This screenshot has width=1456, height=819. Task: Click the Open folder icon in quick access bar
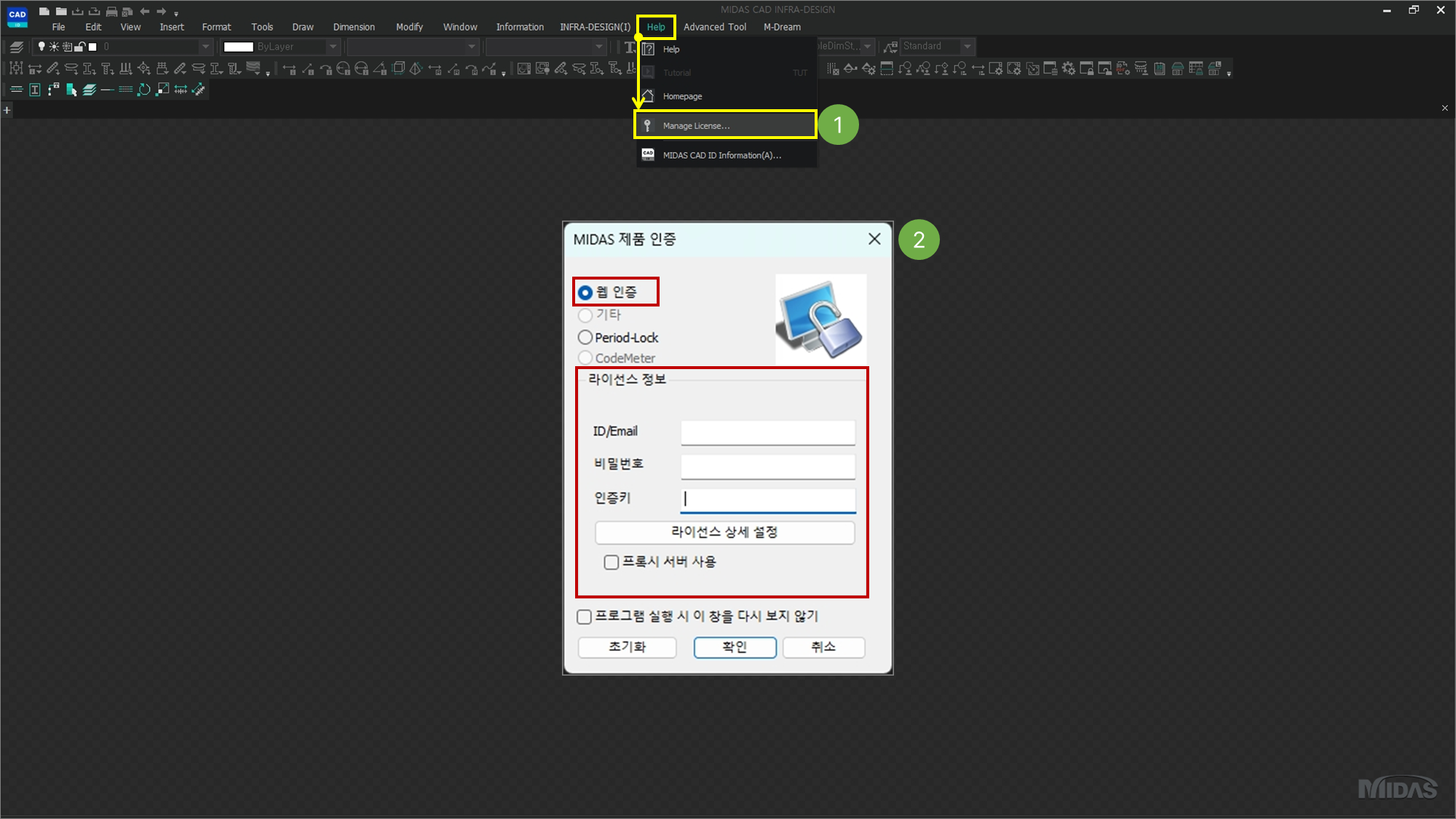[x=61, y=11]
